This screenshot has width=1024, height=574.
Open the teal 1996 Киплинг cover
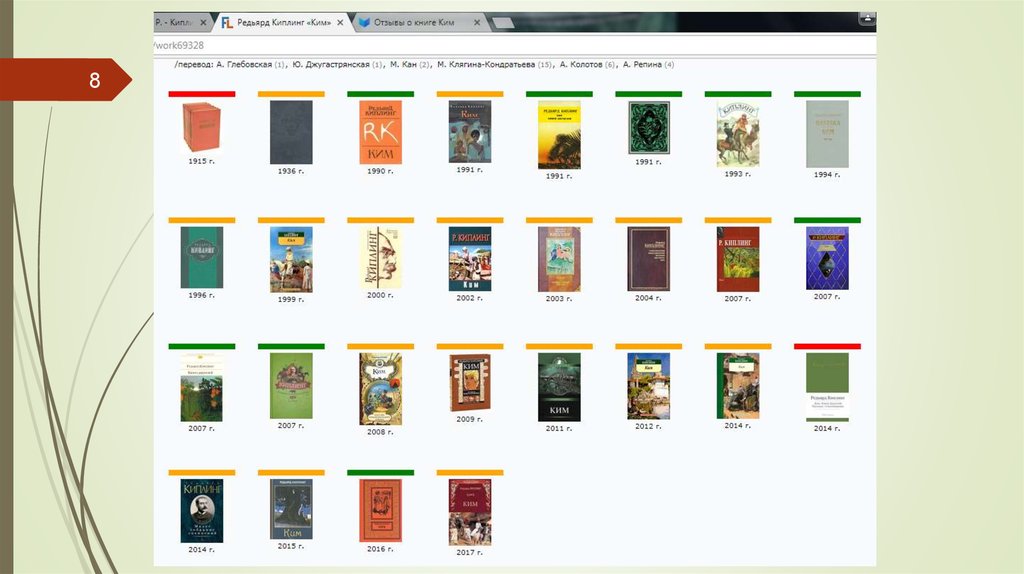point(202,257)
